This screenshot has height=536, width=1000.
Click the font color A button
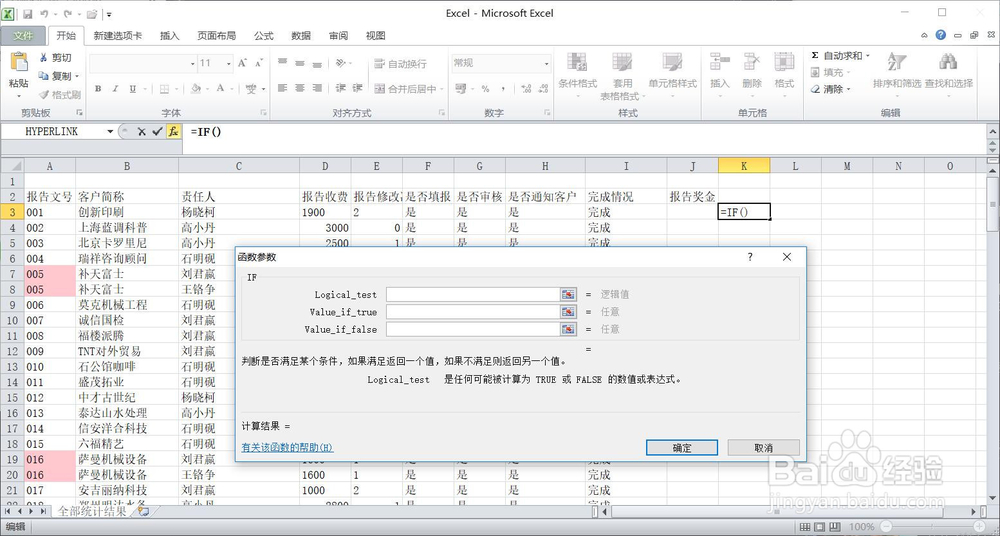[221, 89]
